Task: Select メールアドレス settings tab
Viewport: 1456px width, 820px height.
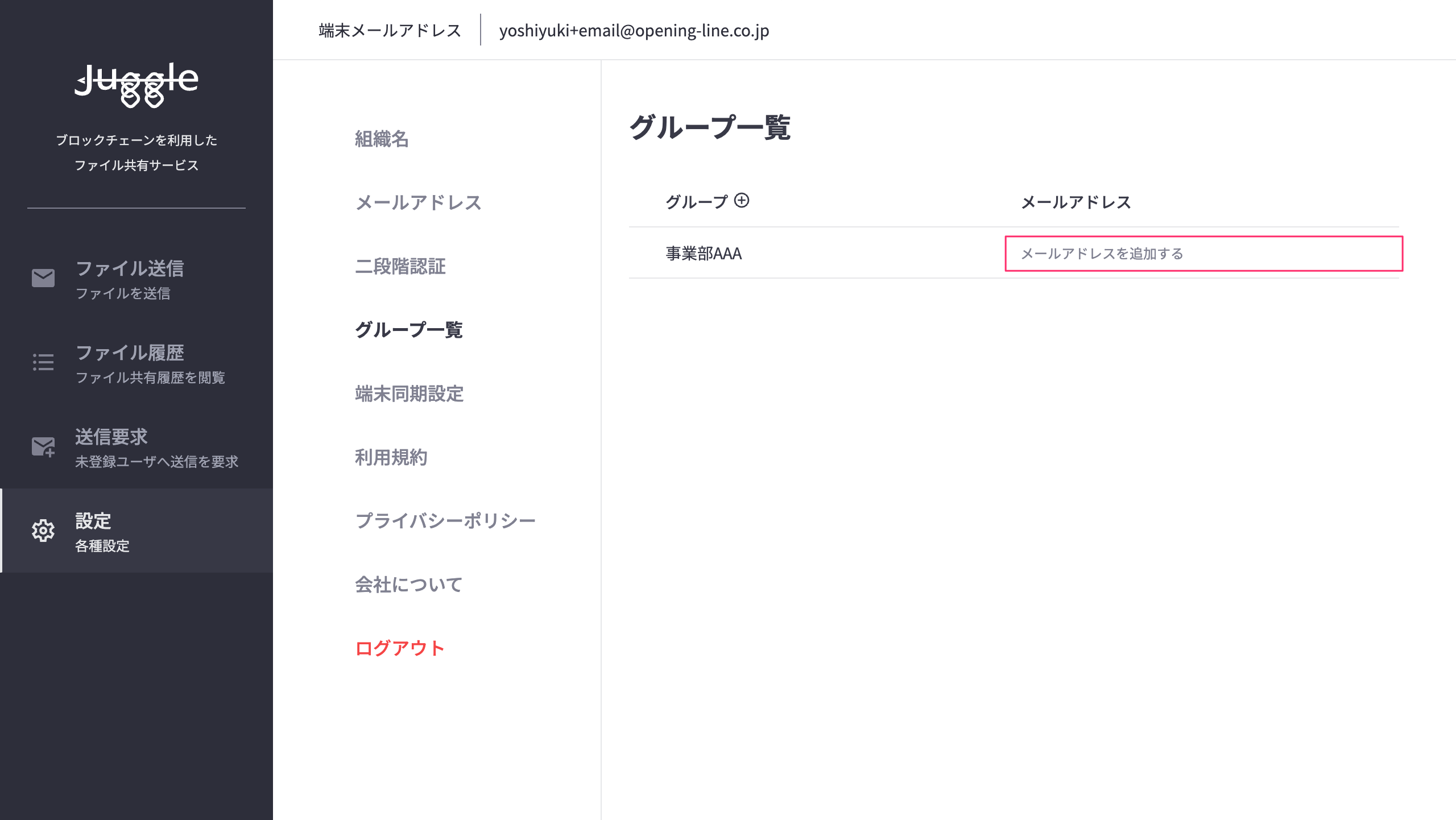Action: (418, 203)
